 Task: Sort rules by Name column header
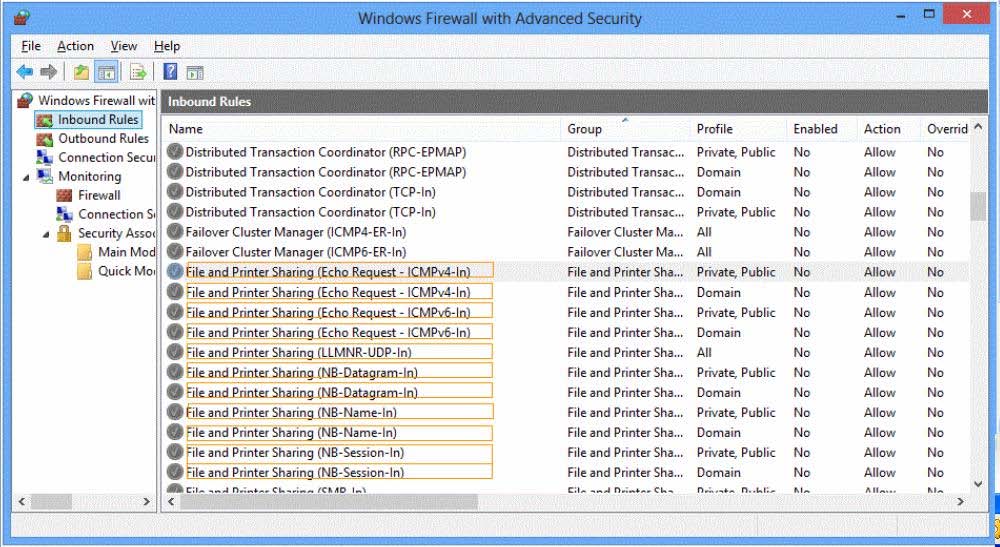pyautogui.click(x=363, y=129)
